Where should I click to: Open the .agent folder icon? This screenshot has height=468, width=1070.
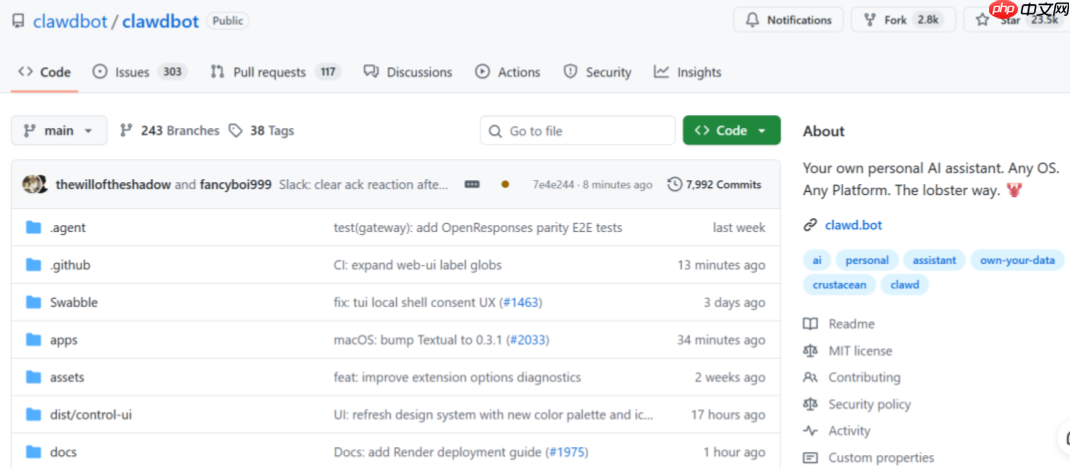(33, 228)
